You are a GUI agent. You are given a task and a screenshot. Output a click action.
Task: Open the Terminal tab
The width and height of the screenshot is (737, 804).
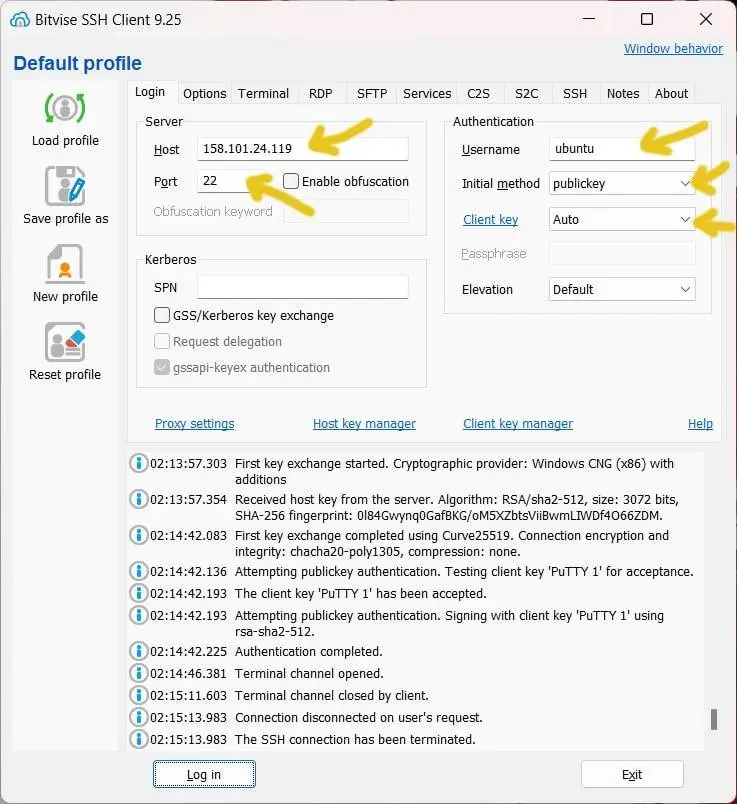click(x=264, y=94)
